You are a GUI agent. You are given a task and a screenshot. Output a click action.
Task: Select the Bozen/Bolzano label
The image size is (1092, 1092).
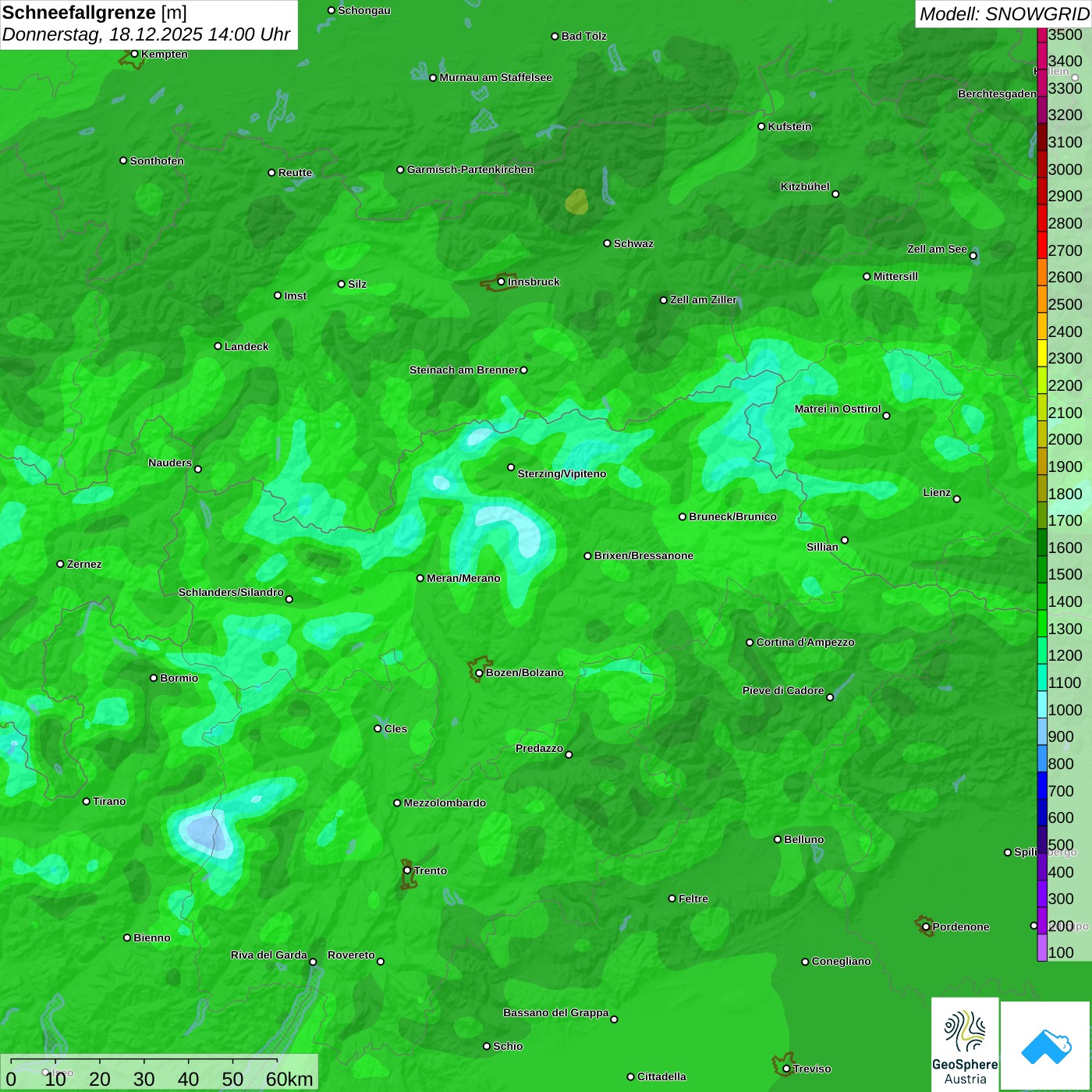coord(524,672)
